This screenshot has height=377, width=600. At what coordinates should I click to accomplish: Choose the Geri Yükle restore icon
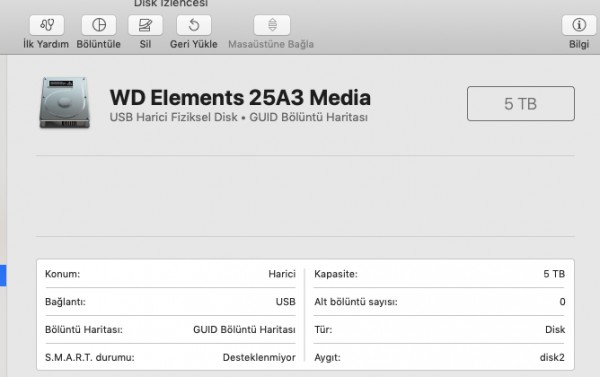[x=194, y=25]
